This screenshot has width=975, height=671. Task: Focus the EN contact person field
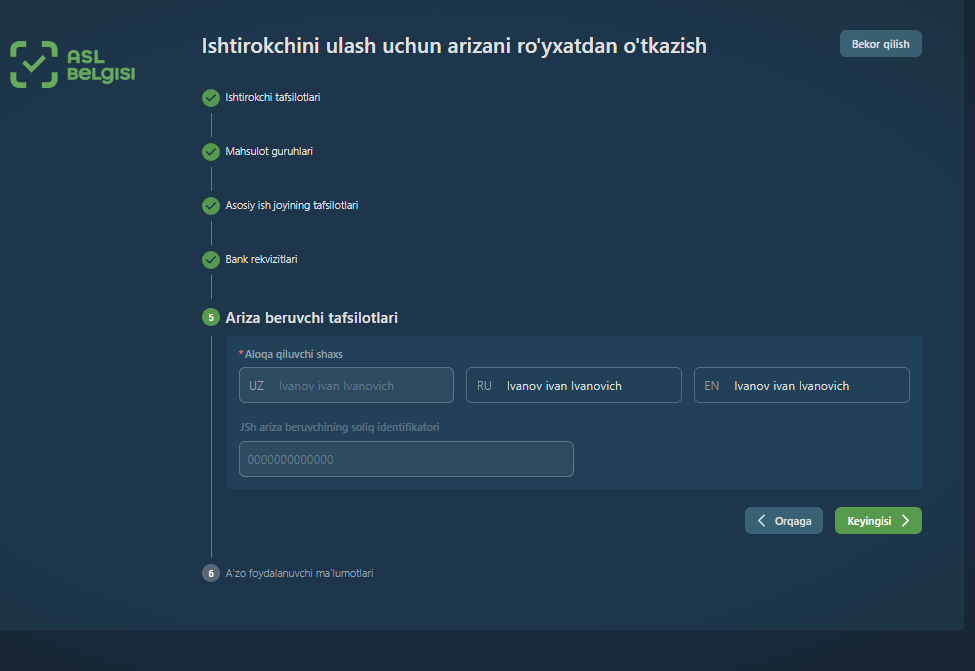pos(802,386)
